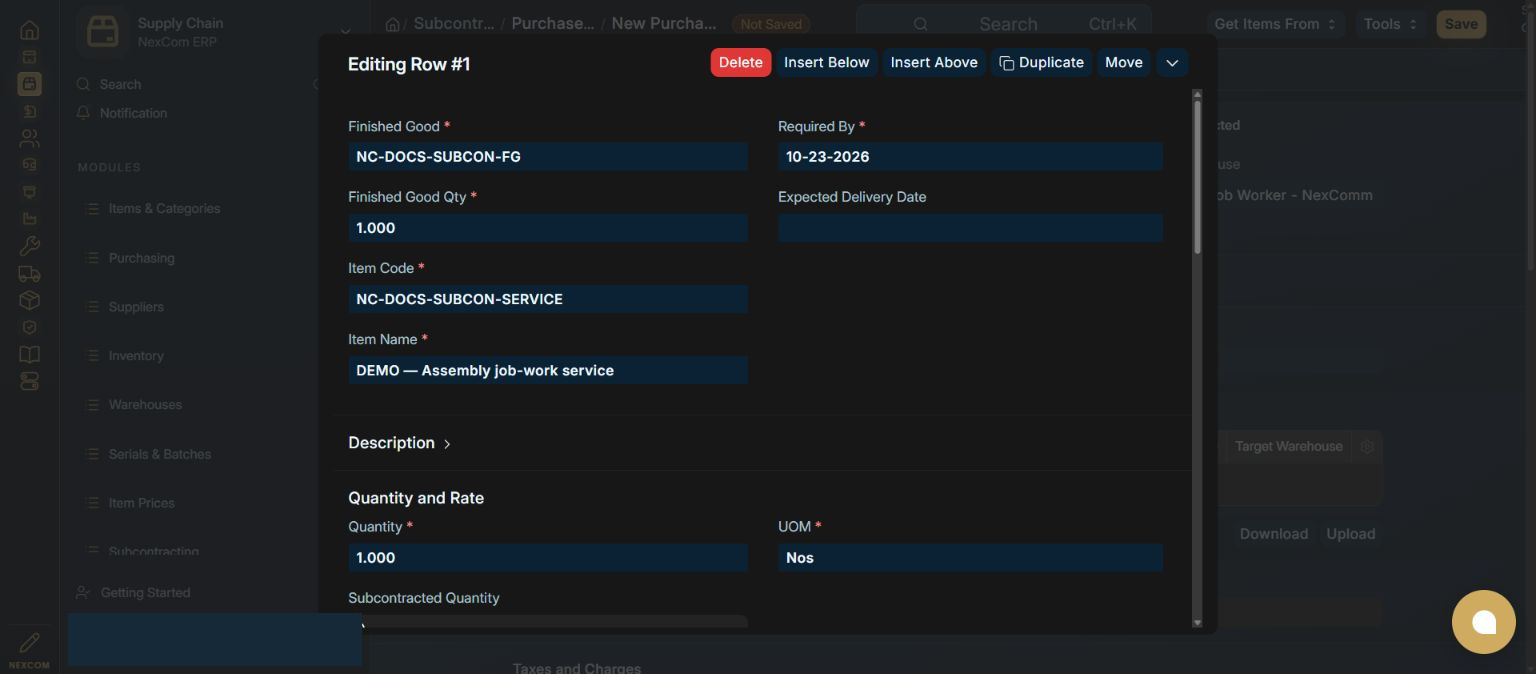Open the Purchasing module
The height and width of the screenshot is (674, 1536).
pyautogui.click(x=142, y=258)
